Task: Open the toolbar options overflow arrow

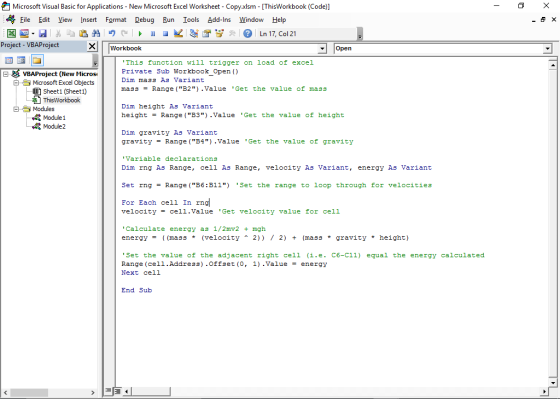Action: (x=360, y=34)
